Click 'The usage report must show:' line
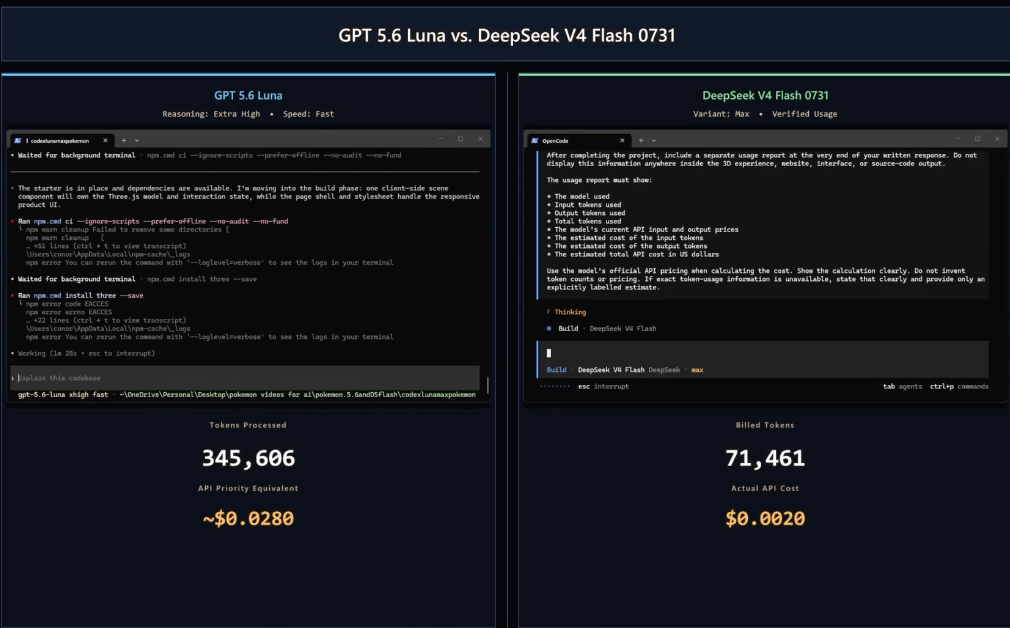The width and height of the screenshot is (1010, 628). click(599, 180)
